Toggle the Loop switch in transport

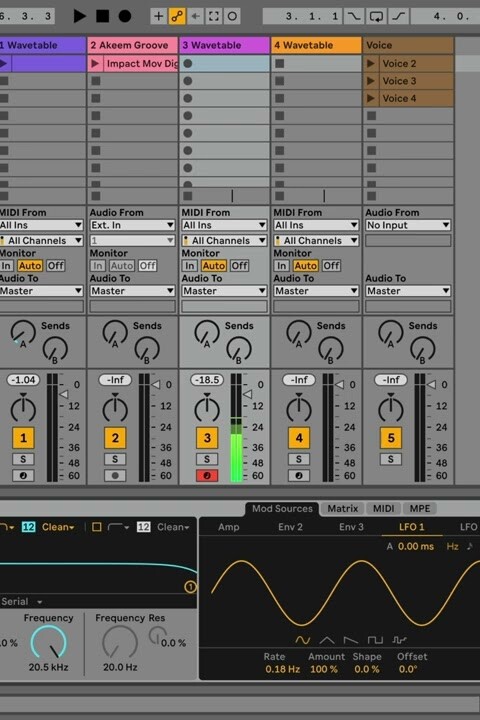tap(376, 17)
